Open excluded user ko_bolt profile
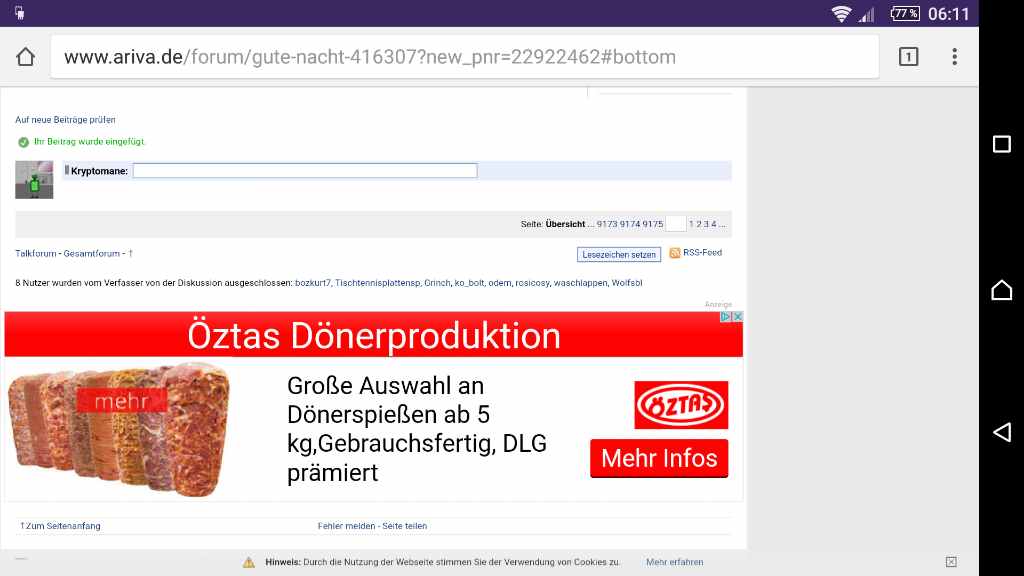Viewport: 1024px width, 576px height. pos(470,283)
